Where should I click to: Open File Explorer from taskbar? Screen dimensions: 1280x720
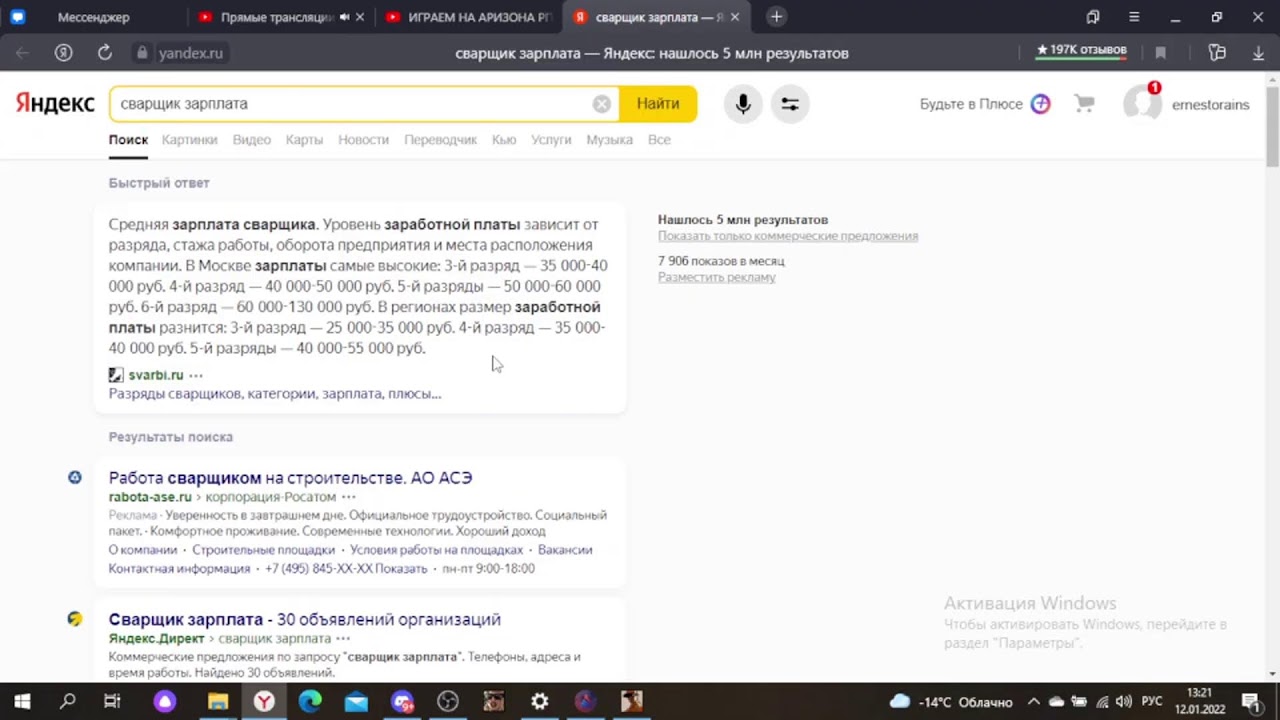tap(218, 701)
